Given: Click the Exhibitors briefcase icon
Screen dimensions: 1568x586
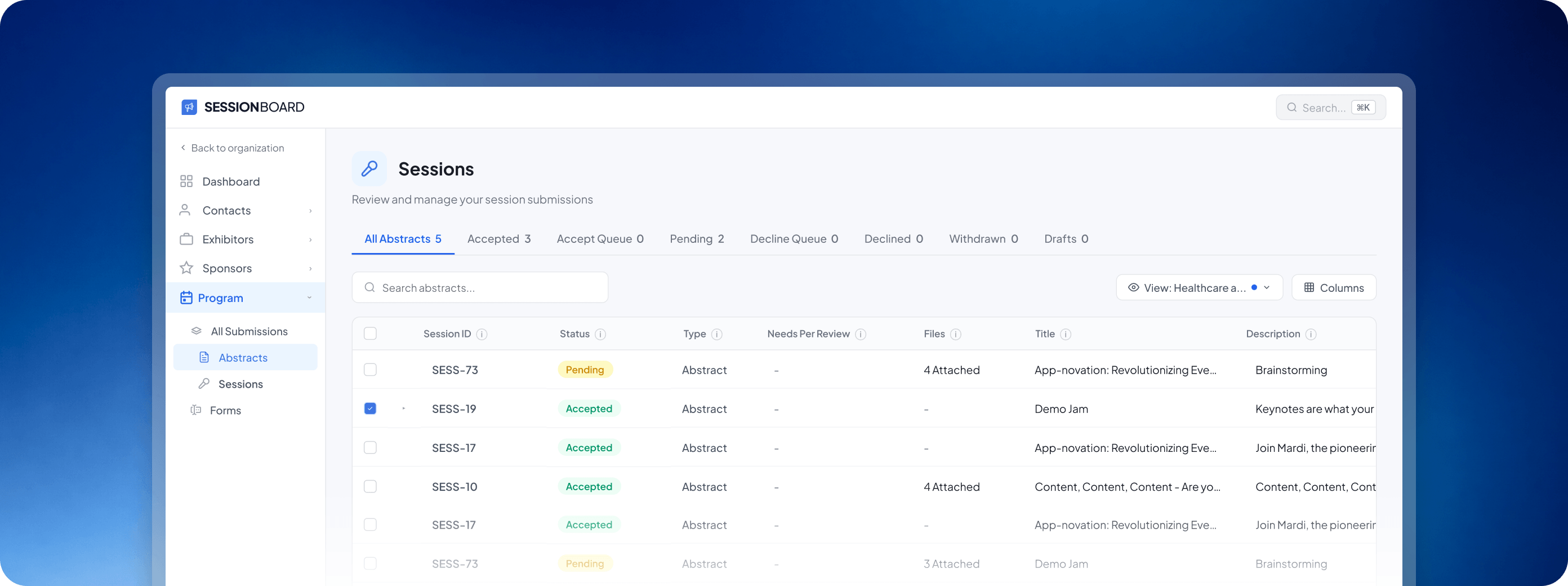Looking at the screenshot, I should pos(186,239).
